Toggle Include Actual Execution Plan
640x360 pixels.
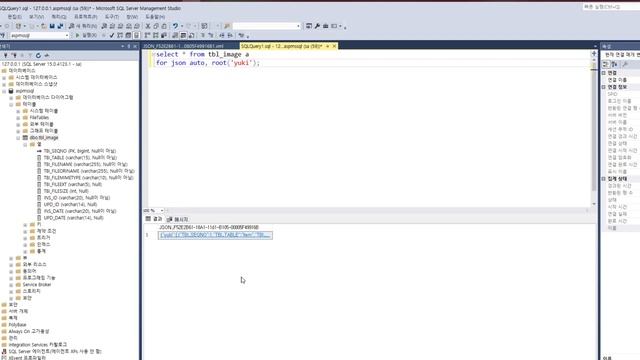147,36
